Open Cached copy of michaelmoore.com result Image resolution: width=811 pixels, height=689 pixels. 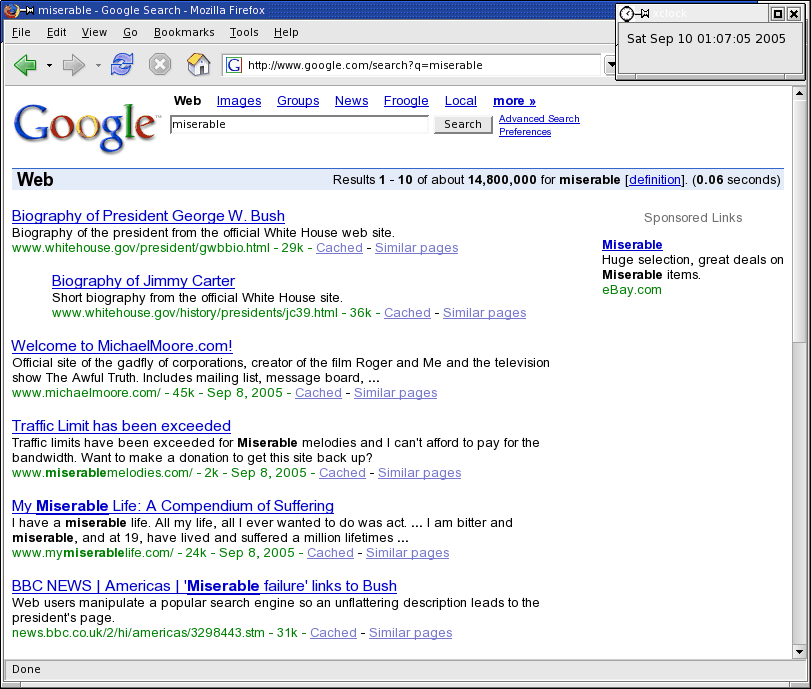[x=318, y=393]
